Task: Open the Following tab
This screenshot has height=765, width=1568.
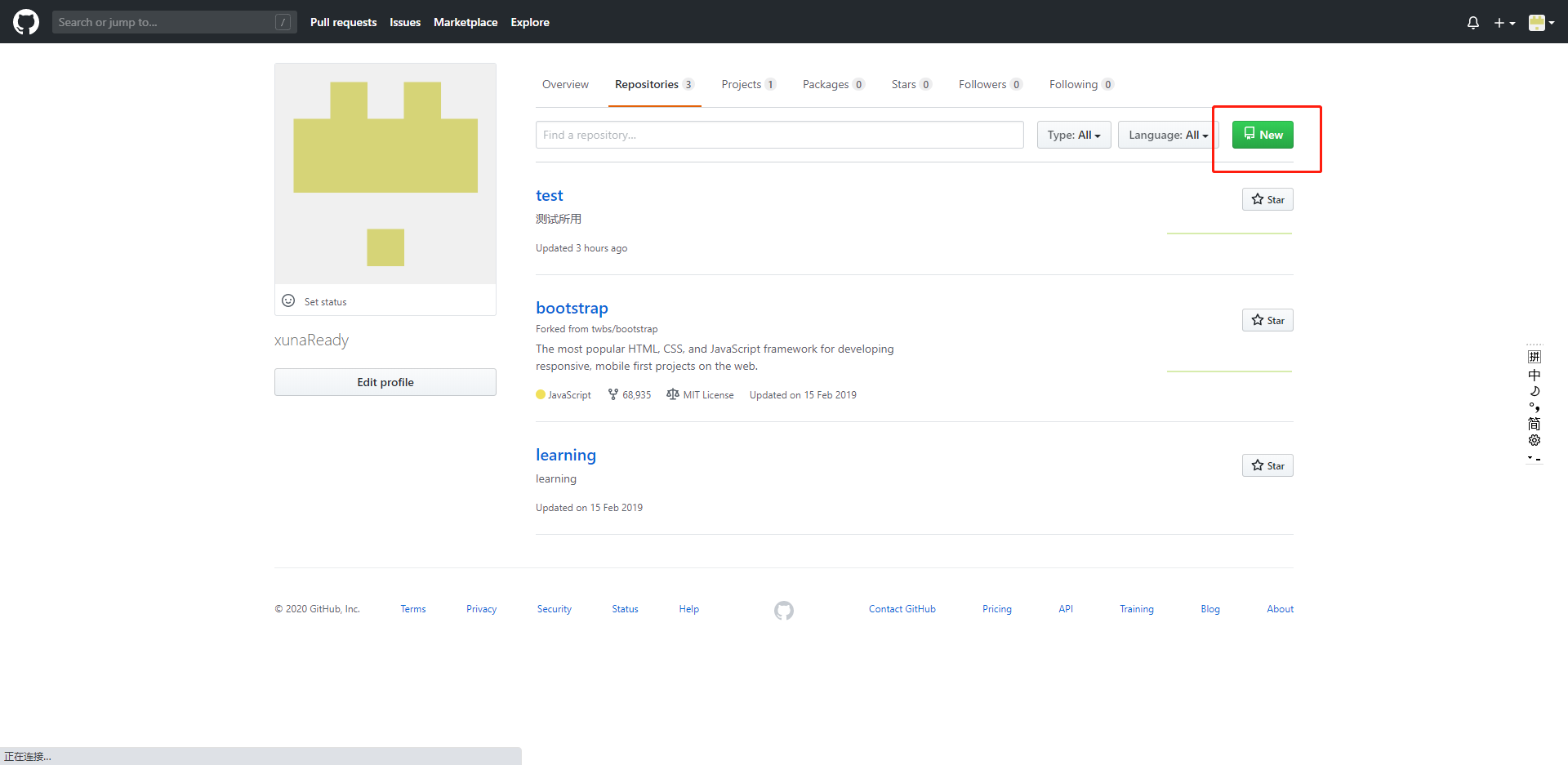Action: point(1081,85)
